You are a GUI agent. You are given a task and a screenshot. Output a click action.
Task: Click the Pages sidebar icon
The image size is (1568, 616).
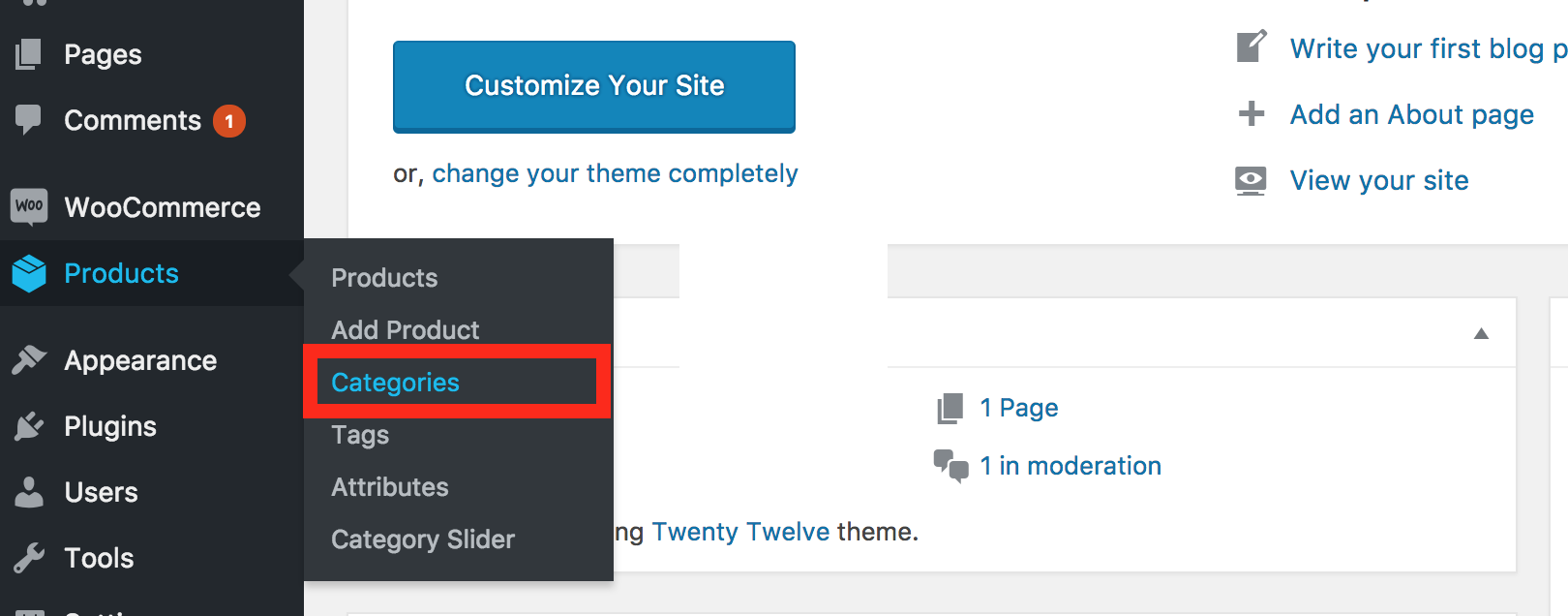coord(29,54)
